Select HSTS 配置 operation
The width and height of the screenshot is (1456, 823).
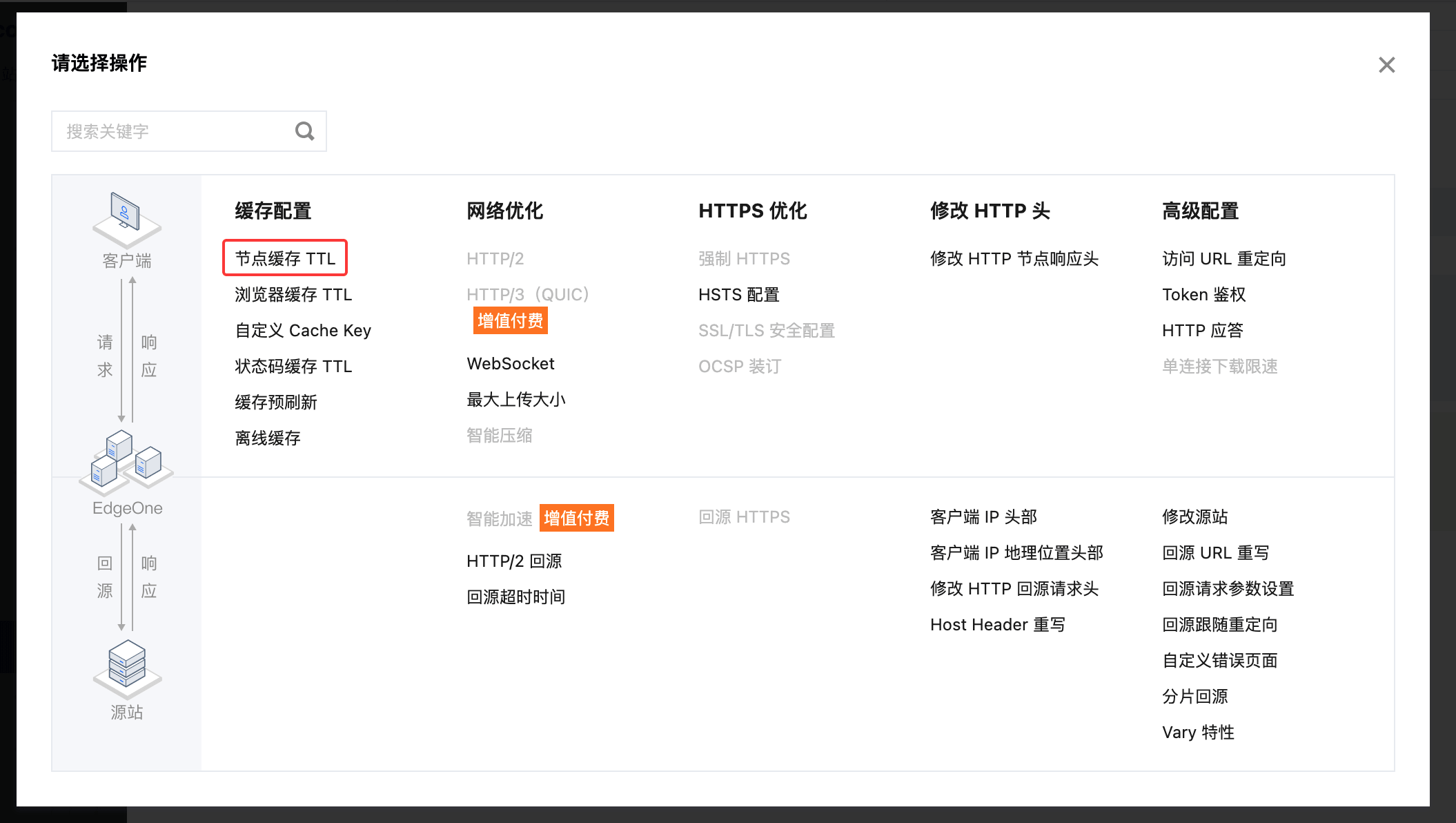[738, 295]
